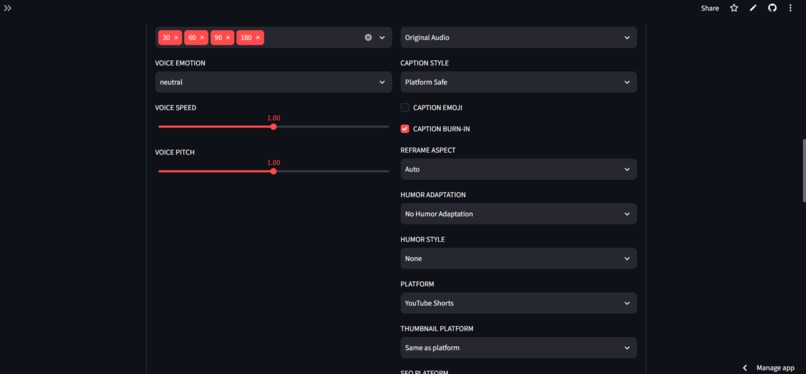806x374 pixels.
Task: Click the Share button
Action: tap(710, 8)
